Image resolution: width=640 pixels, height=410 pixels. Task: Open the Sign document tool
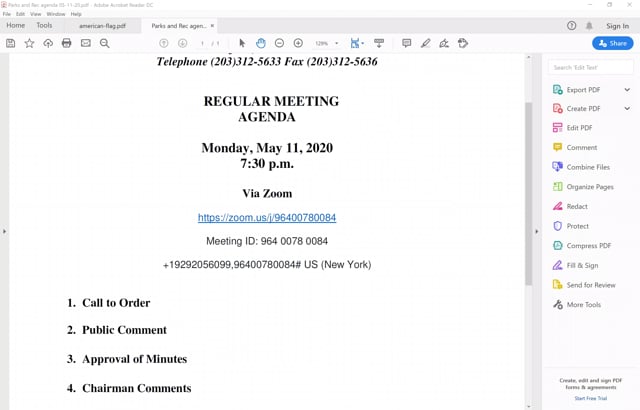444,43
